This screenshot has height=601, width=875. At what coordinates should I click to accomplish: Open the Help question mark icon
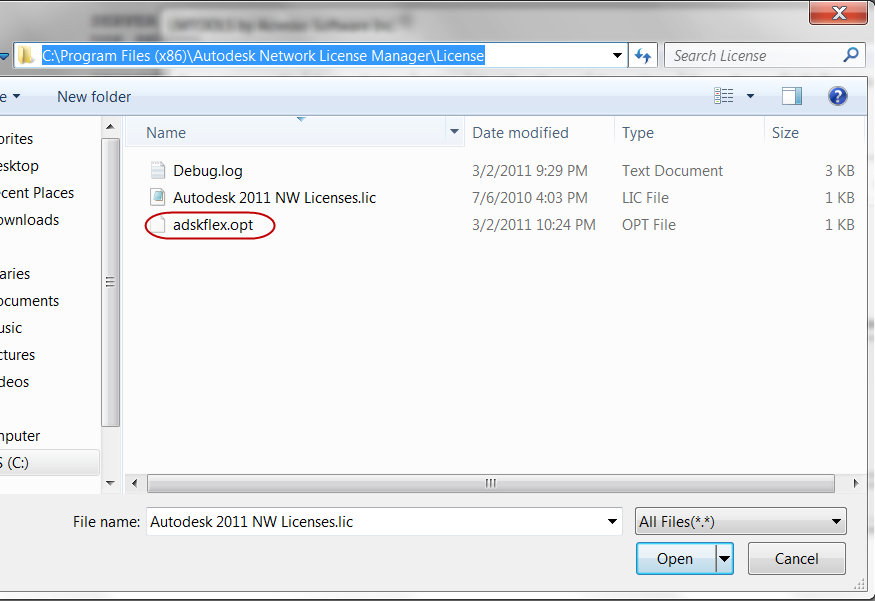coord(837,97)
